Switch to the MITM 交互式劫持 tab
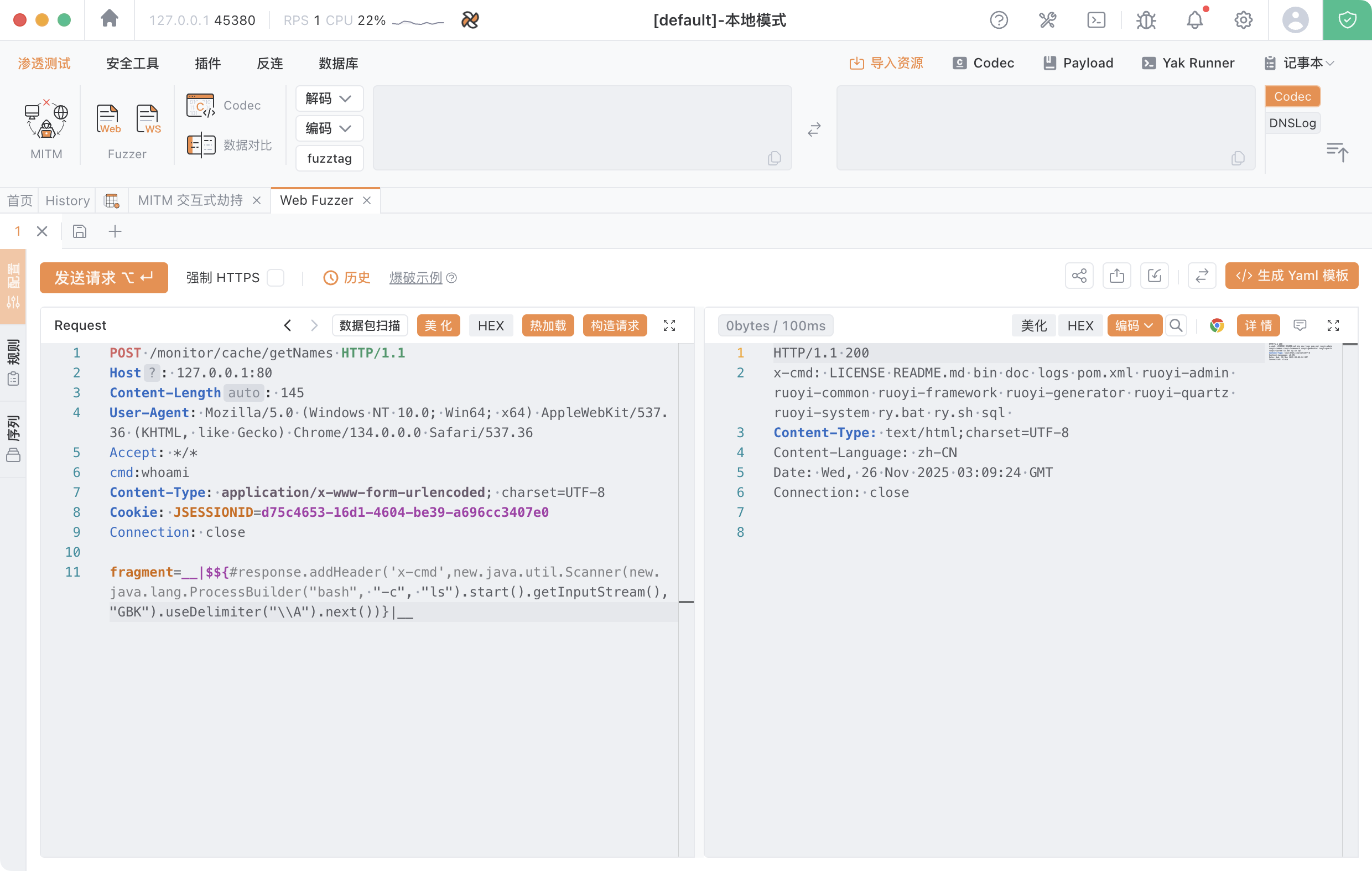 click(x=190, y=201)
